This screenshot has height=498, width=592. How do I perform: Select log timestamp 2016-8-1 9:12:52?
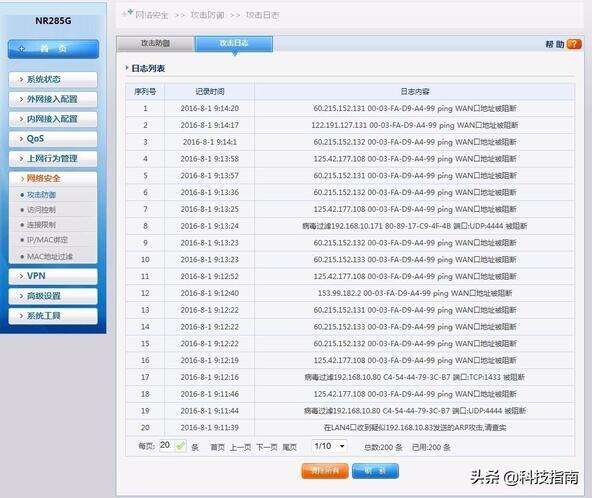pos(210,276)
